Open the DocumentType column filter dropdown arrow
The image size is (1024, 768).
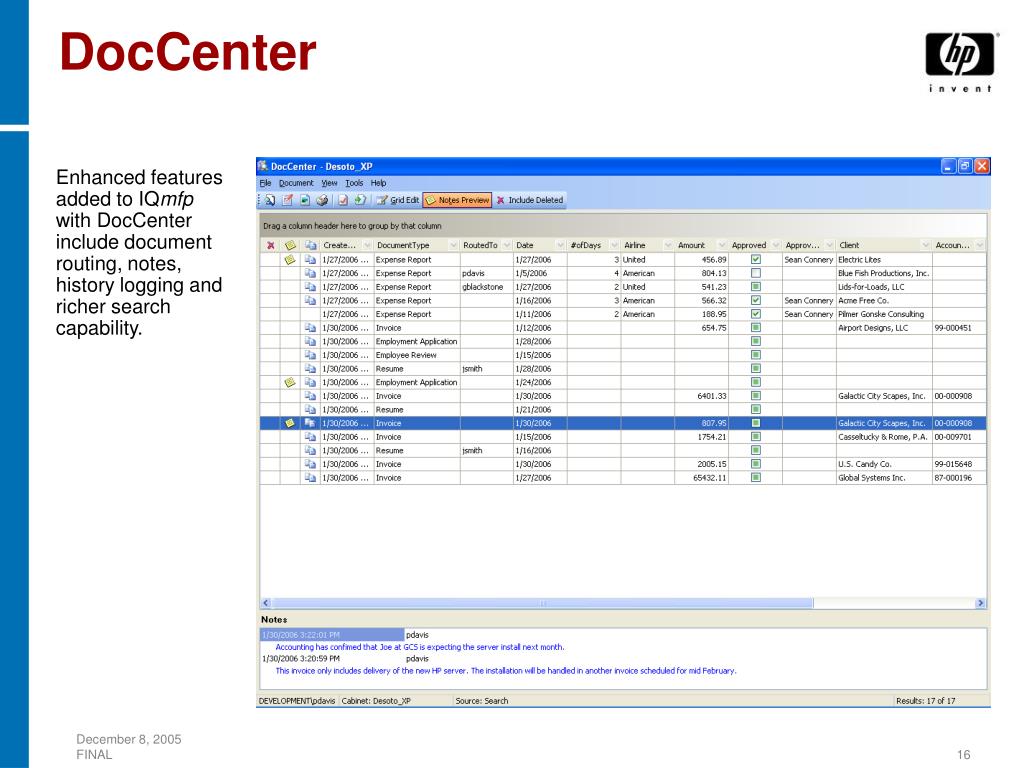click(x=453, y=246)
